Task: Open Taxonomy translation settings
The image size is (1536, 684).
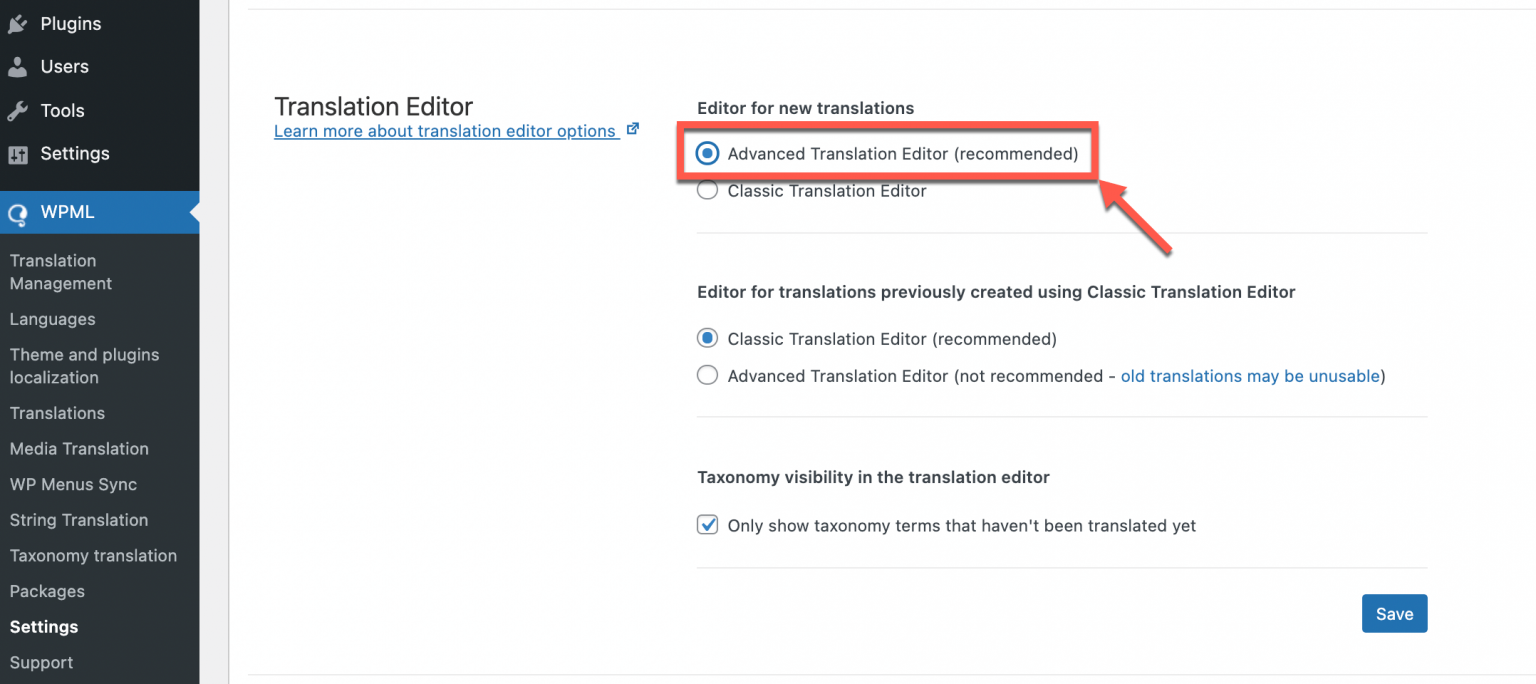Action: click(93, 555)
